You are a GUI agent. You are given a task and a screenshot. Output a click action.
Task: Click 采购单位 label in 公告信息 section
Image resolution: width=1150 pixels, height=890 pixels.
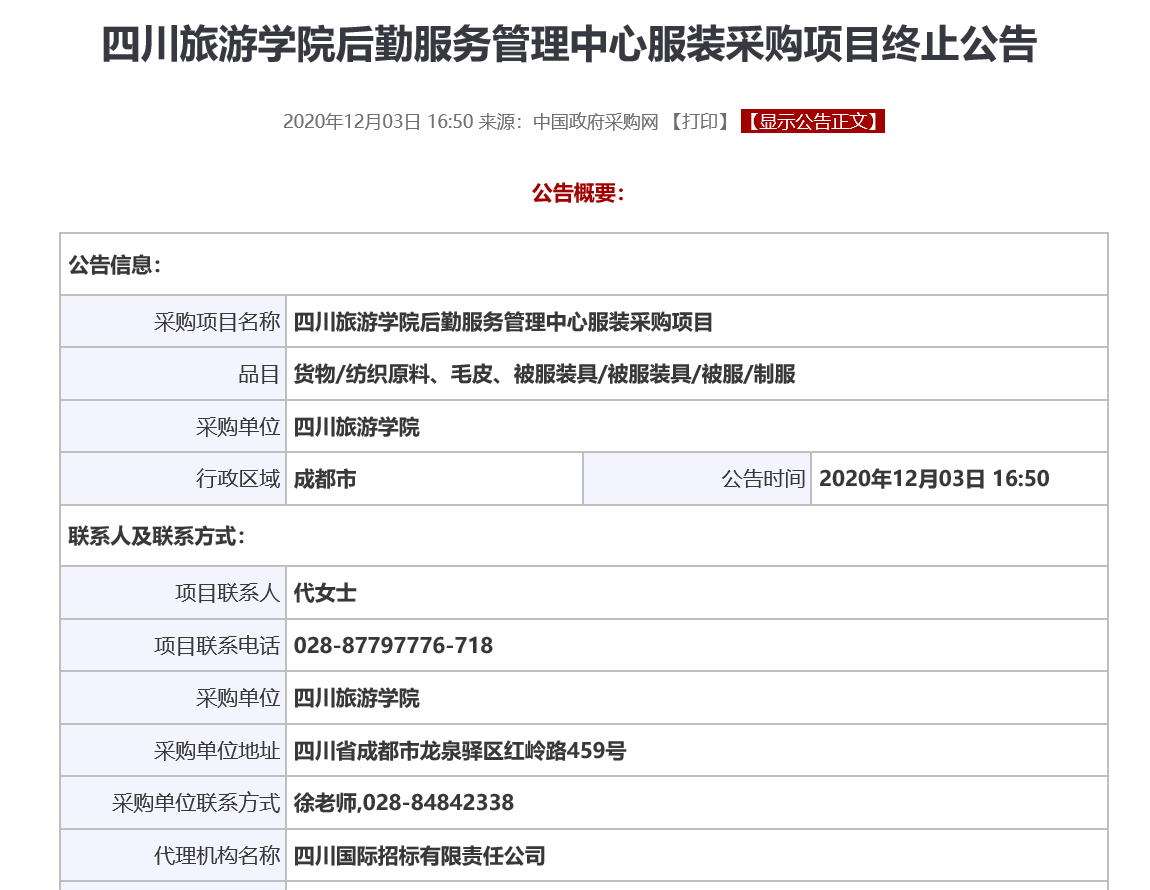(x=173, y=427)
